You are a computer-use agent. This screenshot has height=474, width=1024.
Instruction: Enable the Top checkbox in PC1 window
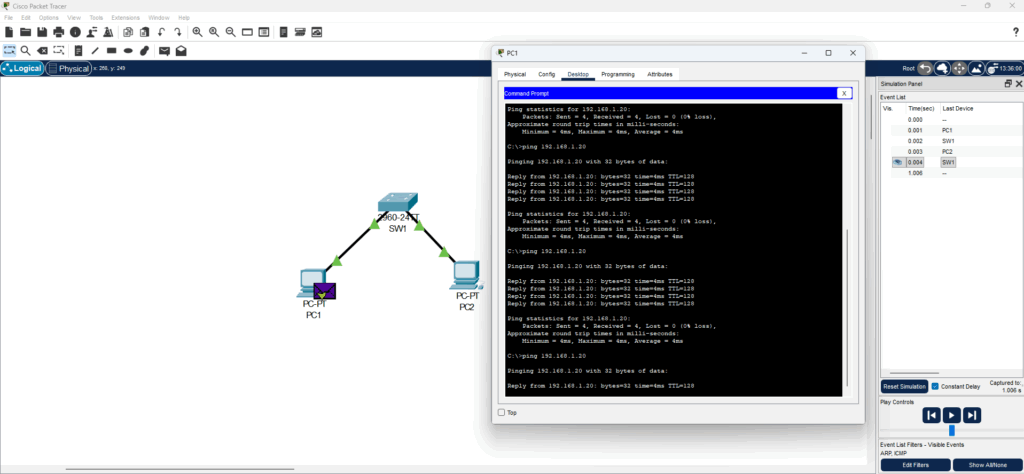[x=501, y=412]
